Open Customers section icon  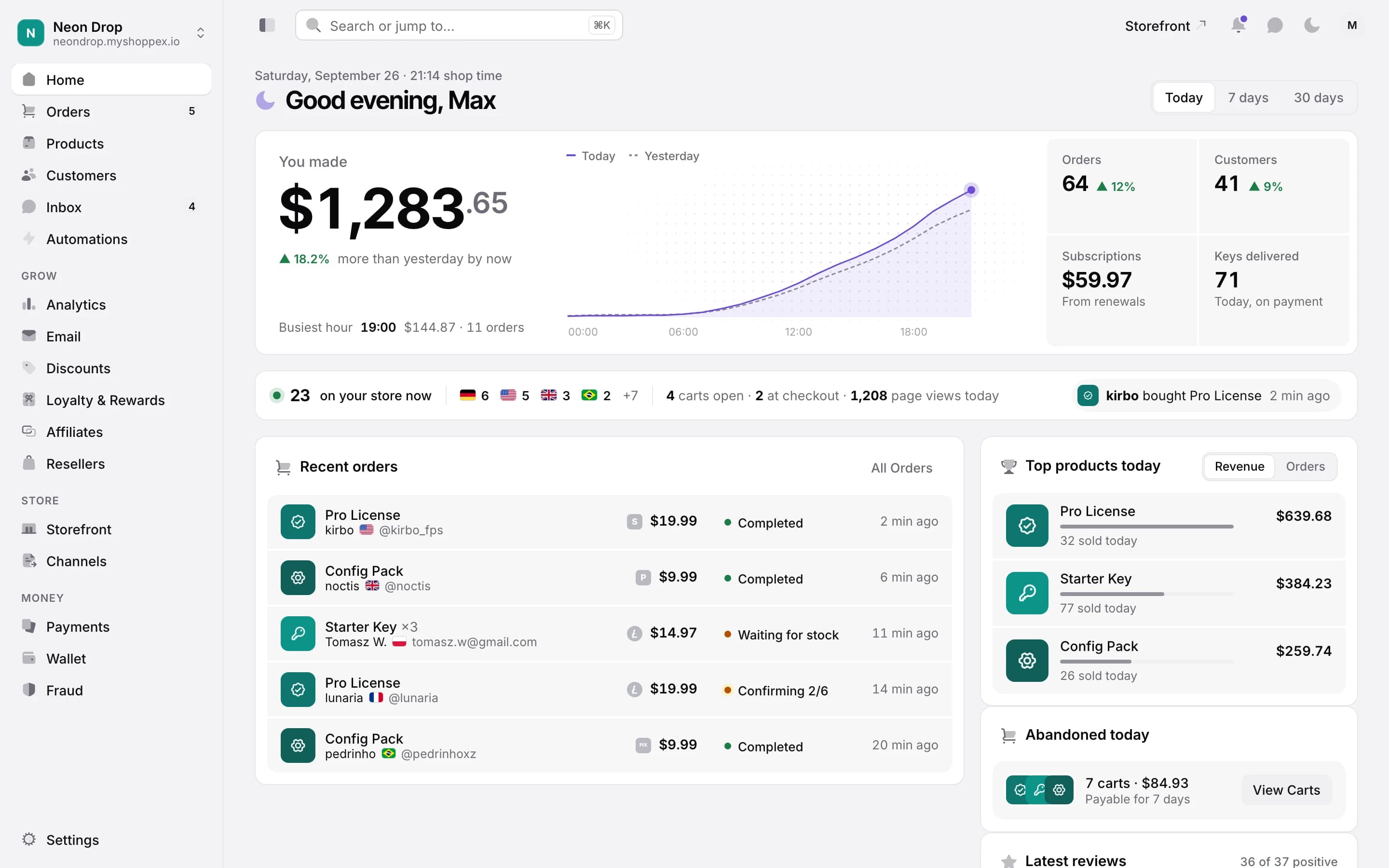coord(29,175)
